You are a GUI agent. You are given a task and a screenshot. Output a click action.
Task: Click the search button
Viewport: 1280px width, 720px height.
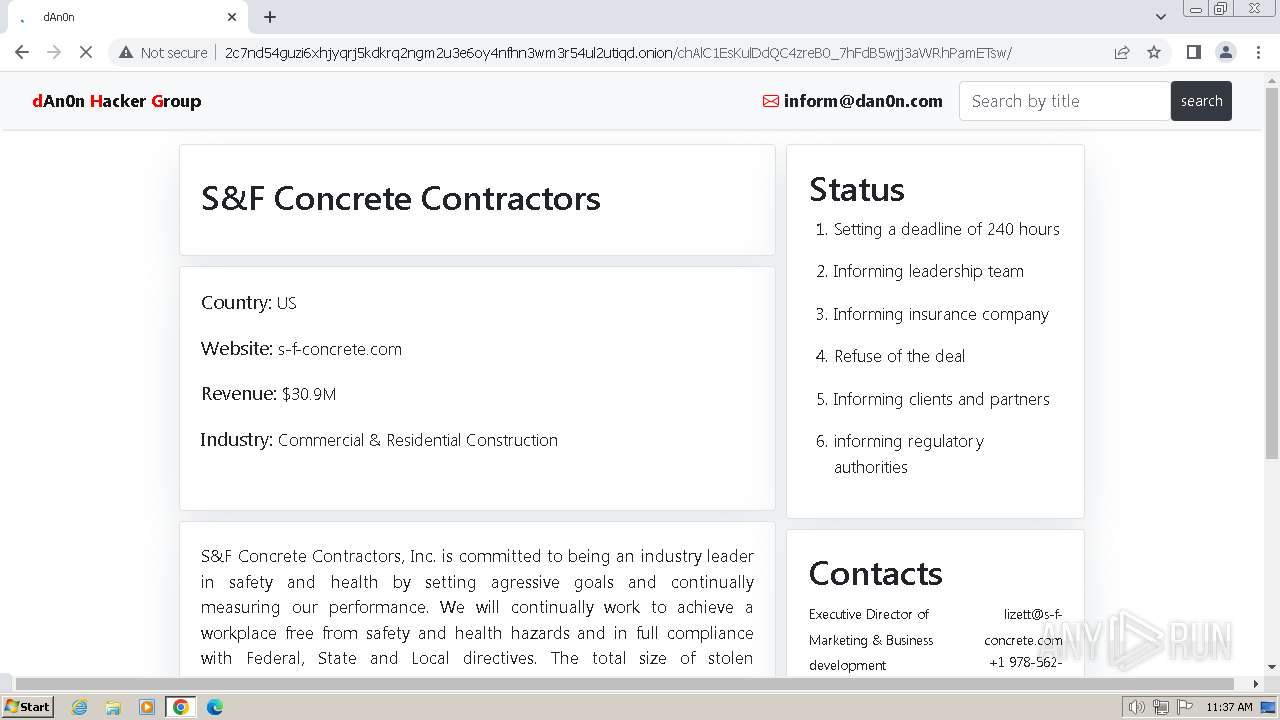[x=1201, y=101]
